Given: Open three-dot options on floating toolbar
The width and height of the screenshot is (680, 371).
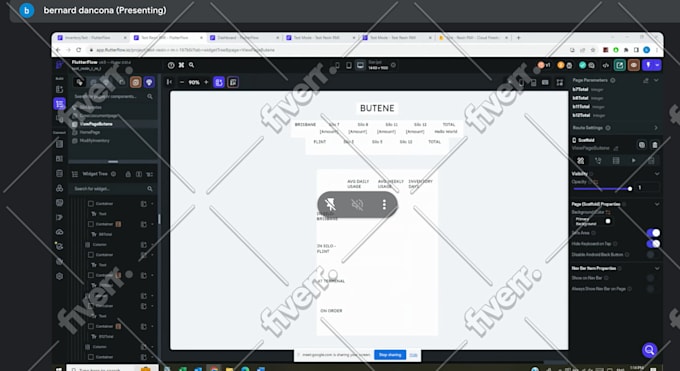Looking at the screenshot, I should pyautogui.click(x=384, y=204).
